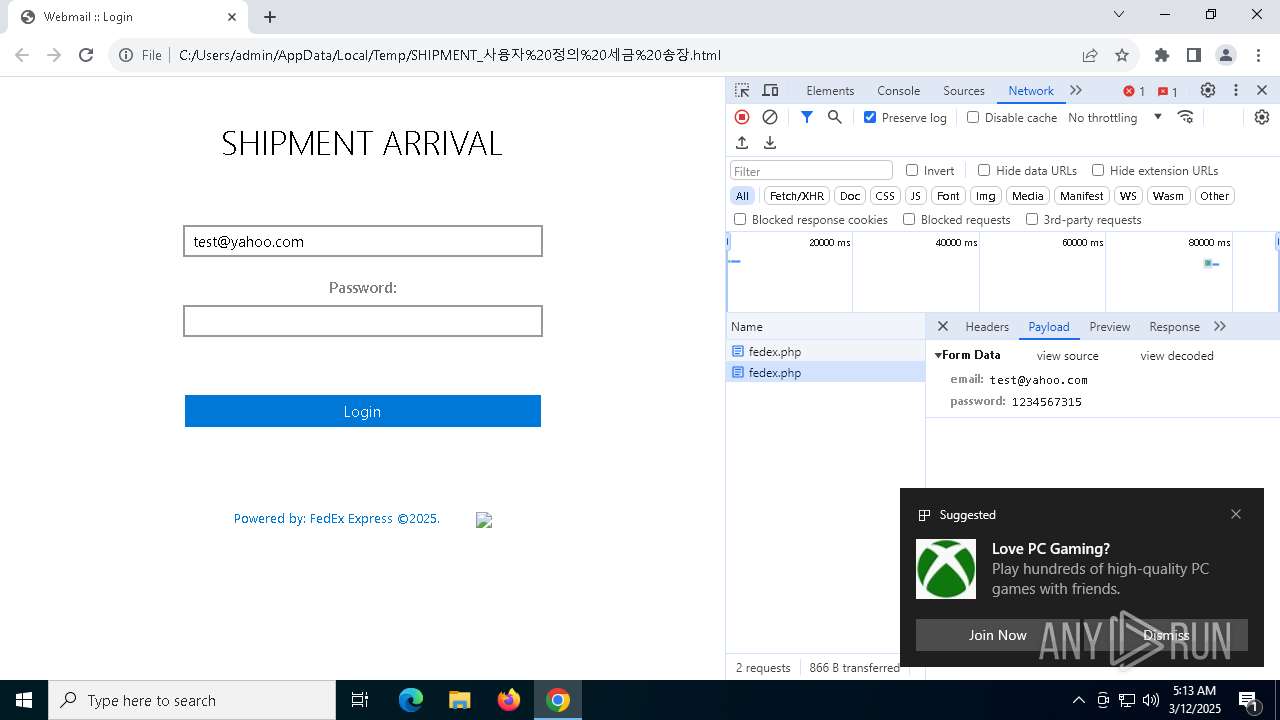Enable Disable cache checkbox
The image size is (1280, 720).
coord(973,117)
